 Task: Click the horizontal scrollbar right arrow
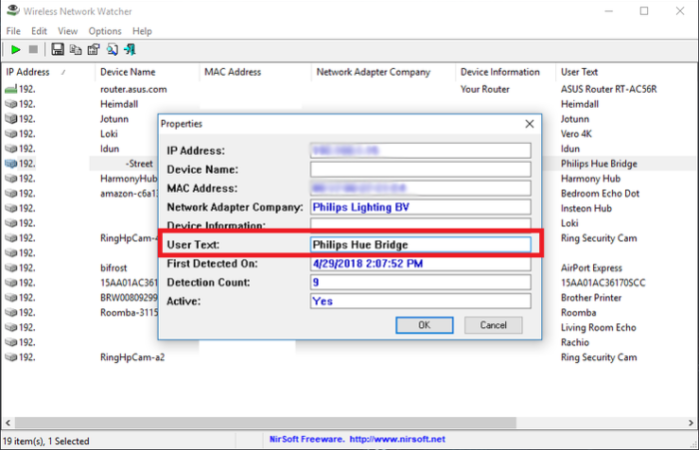coord(691,422)
